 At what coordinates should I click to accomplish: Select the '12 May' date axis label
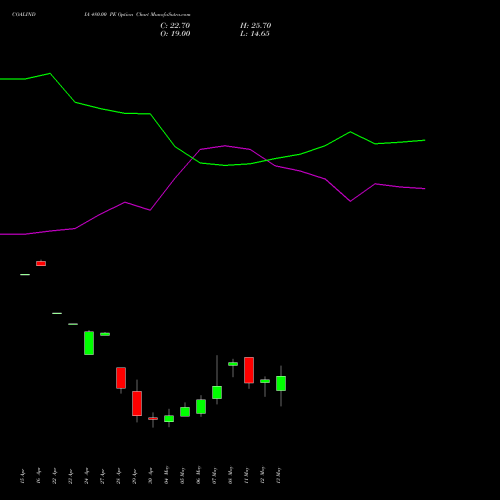coord(262,475)
